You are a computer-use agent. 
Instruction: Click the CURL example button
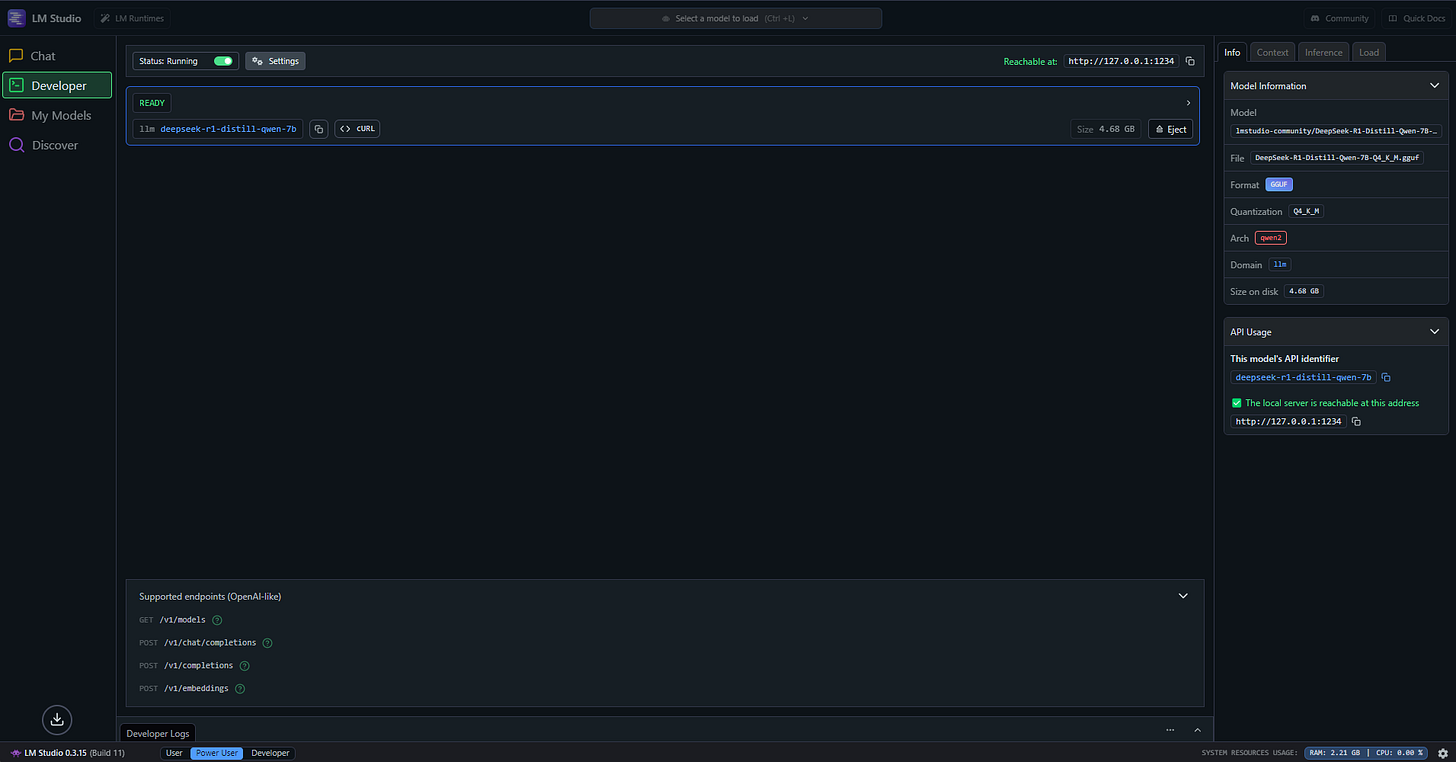(x=357, y=128)
